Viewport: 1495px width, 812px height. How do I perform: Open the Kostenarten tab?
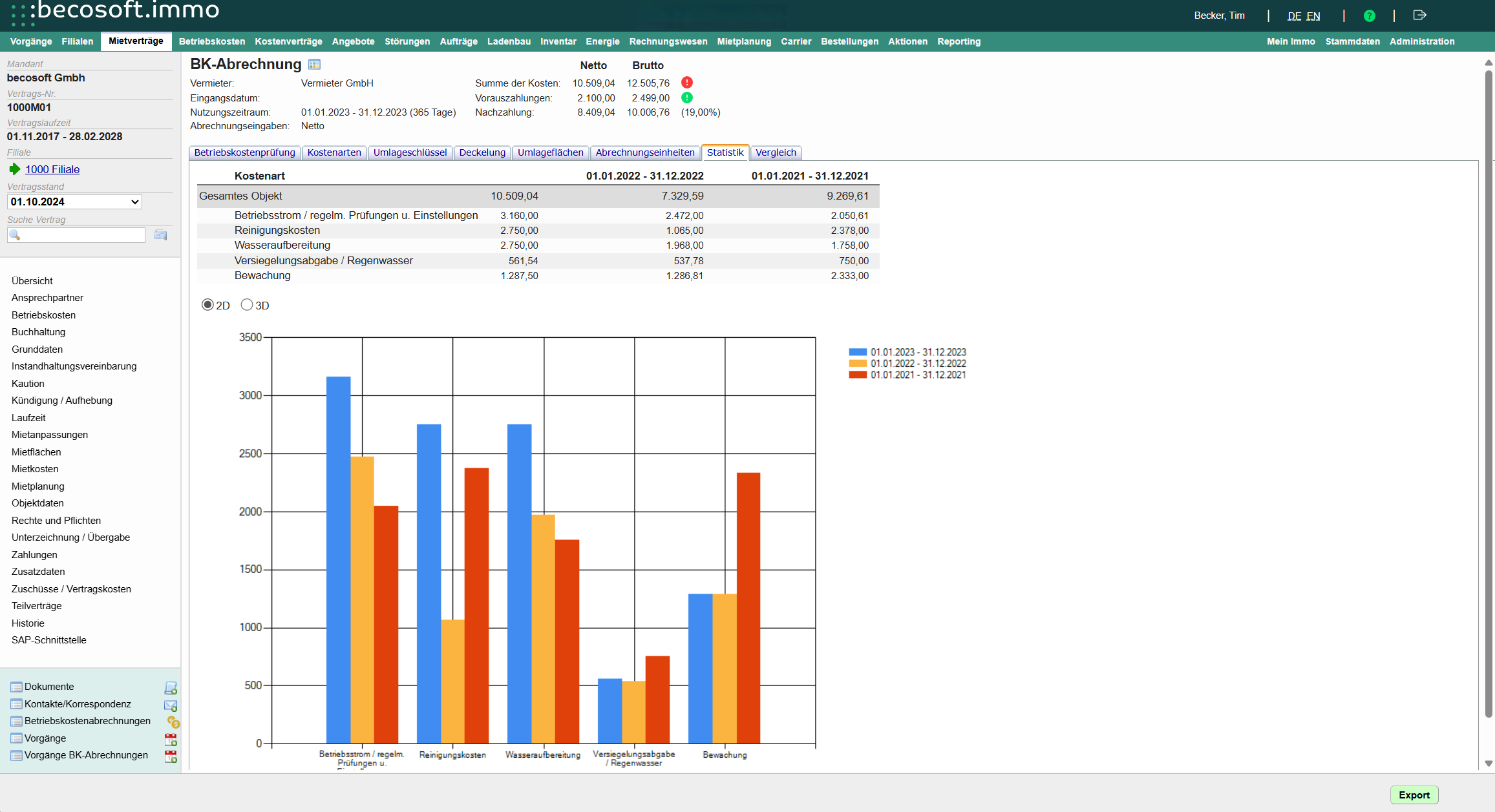[334, 152]
